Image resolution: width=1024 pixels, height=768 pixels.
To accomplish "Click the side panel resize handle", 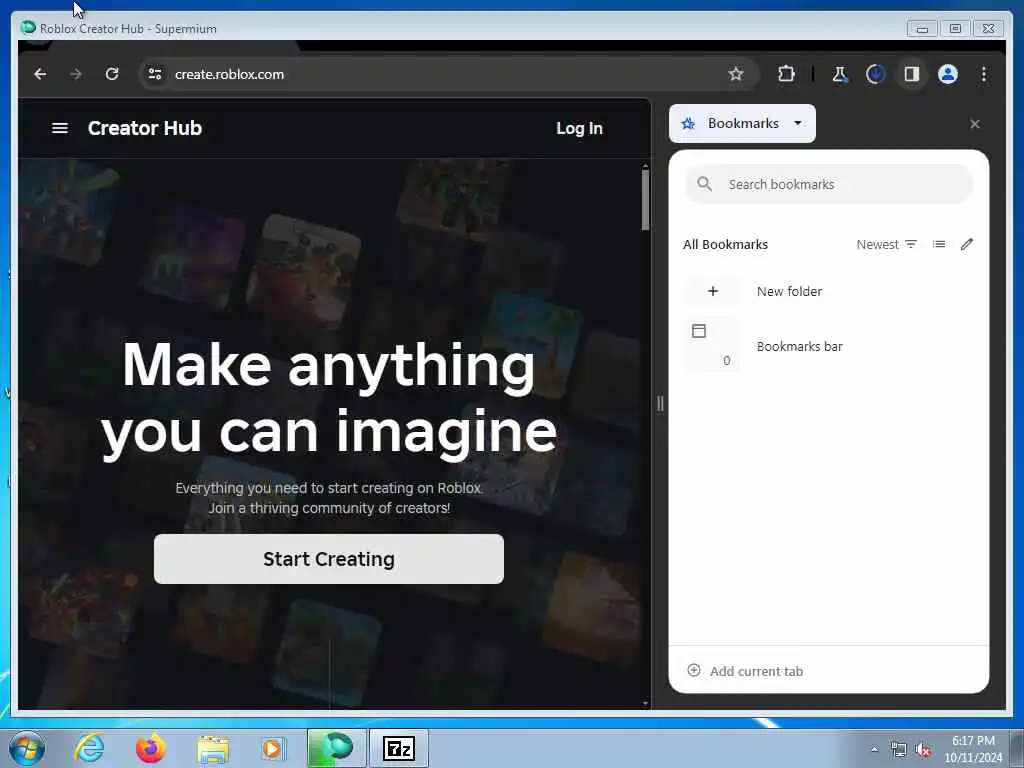I will click(660, 404).
